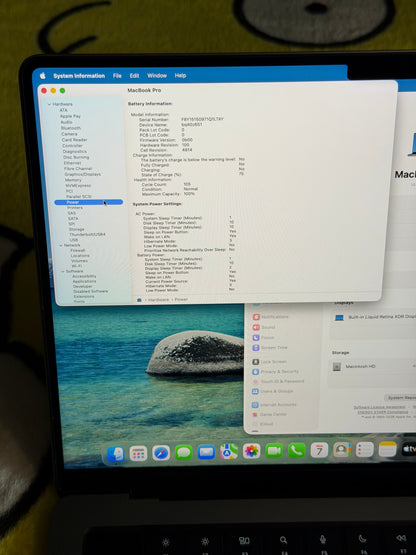416x555 pixels.
Task: Open Contacts from the Dock
Action: (342, 450)
